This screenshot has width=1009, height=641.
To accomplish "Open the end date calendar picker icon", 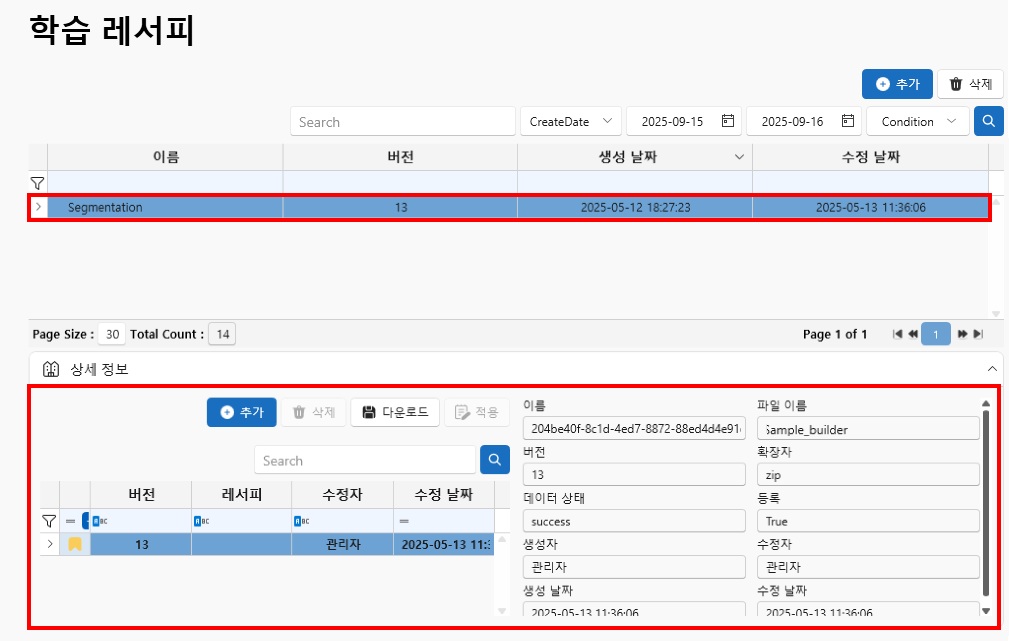I will pyautogui.click(x=848, y=121).
